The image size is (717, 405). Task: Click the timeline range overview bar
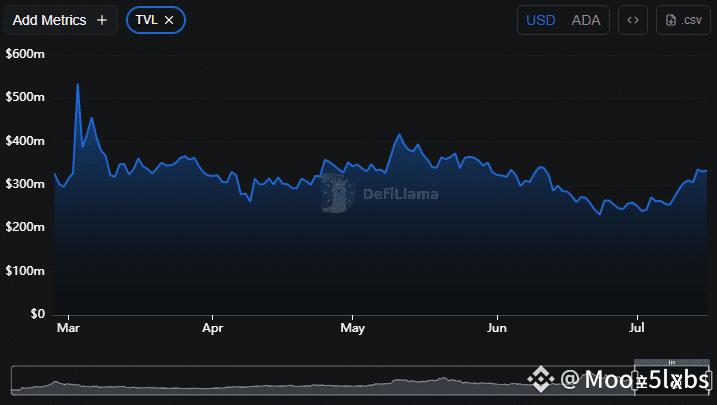[360, 380]
